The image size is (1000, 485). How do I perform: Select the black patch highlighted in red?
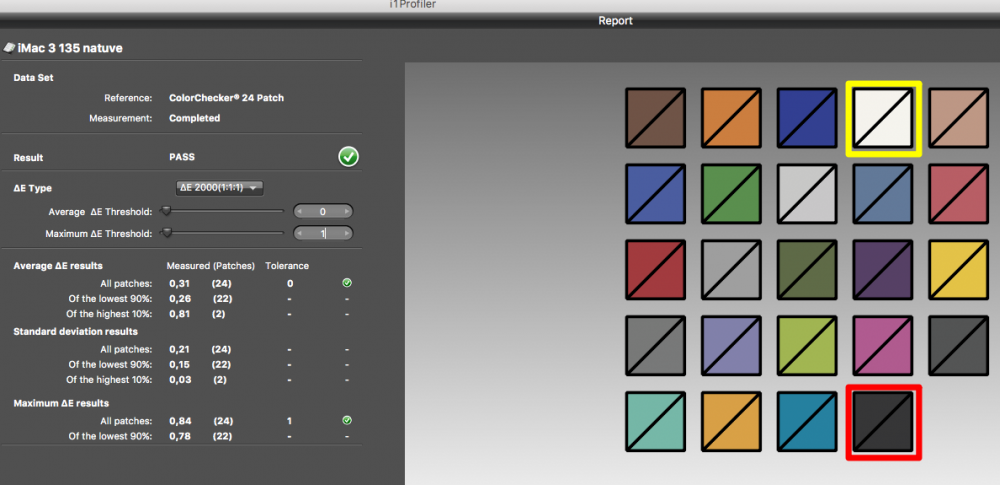(883, 422)
